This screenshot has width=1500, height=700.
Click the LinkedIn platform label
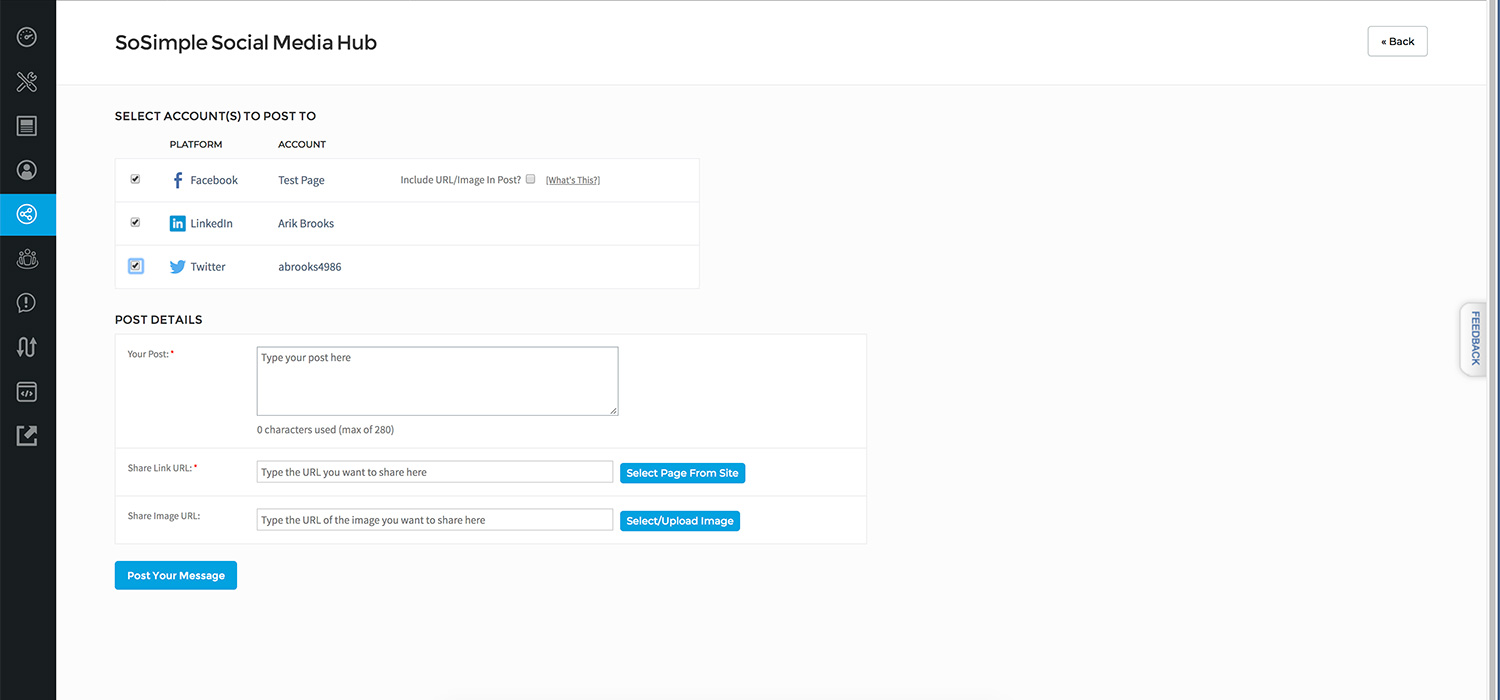point(211,223)
